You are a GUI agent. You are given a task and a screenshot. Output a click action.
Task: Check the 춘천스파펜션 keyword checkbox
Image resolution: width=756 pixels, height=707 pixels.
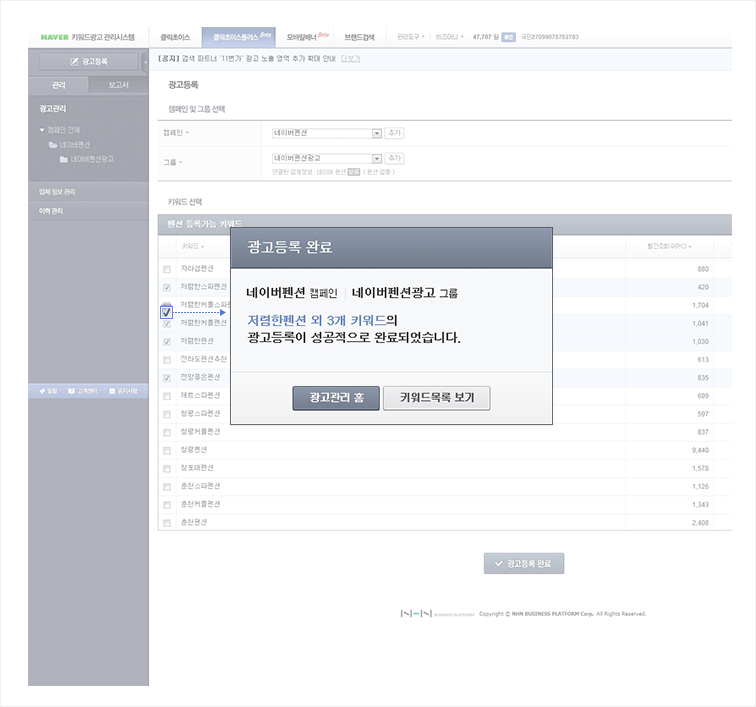tap(167, 487)
